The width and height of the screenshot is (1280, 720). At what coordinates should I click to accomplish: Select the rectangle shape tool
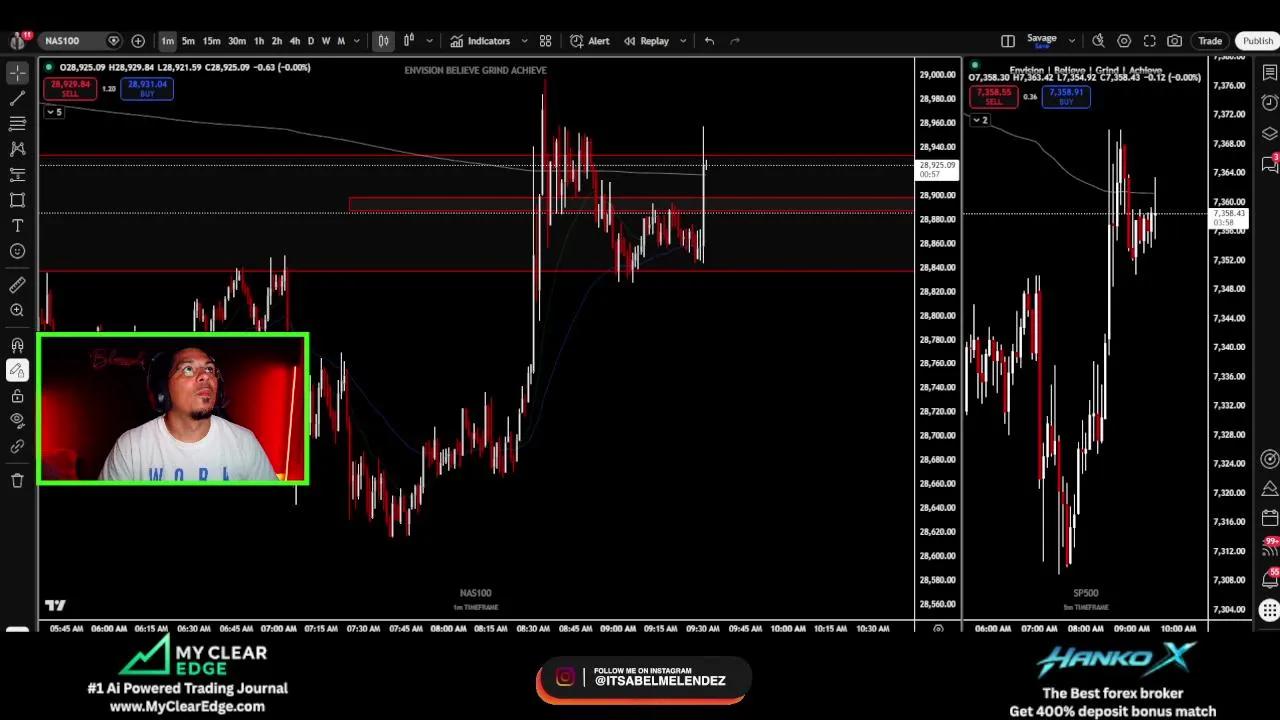tap(17, 200)
